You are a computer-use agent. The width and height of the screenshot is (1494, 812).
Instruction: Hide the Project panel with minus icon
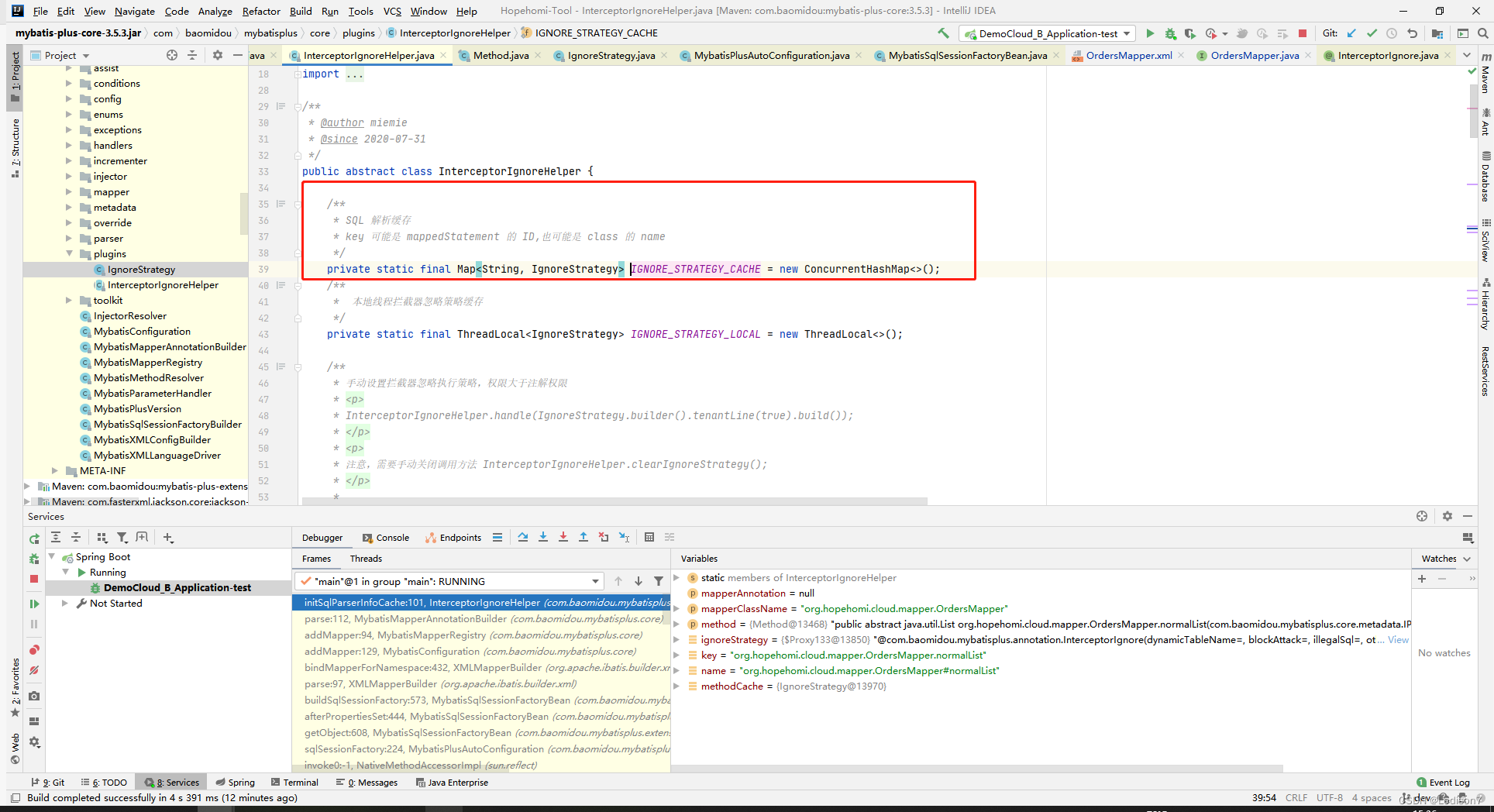point(238,55)
